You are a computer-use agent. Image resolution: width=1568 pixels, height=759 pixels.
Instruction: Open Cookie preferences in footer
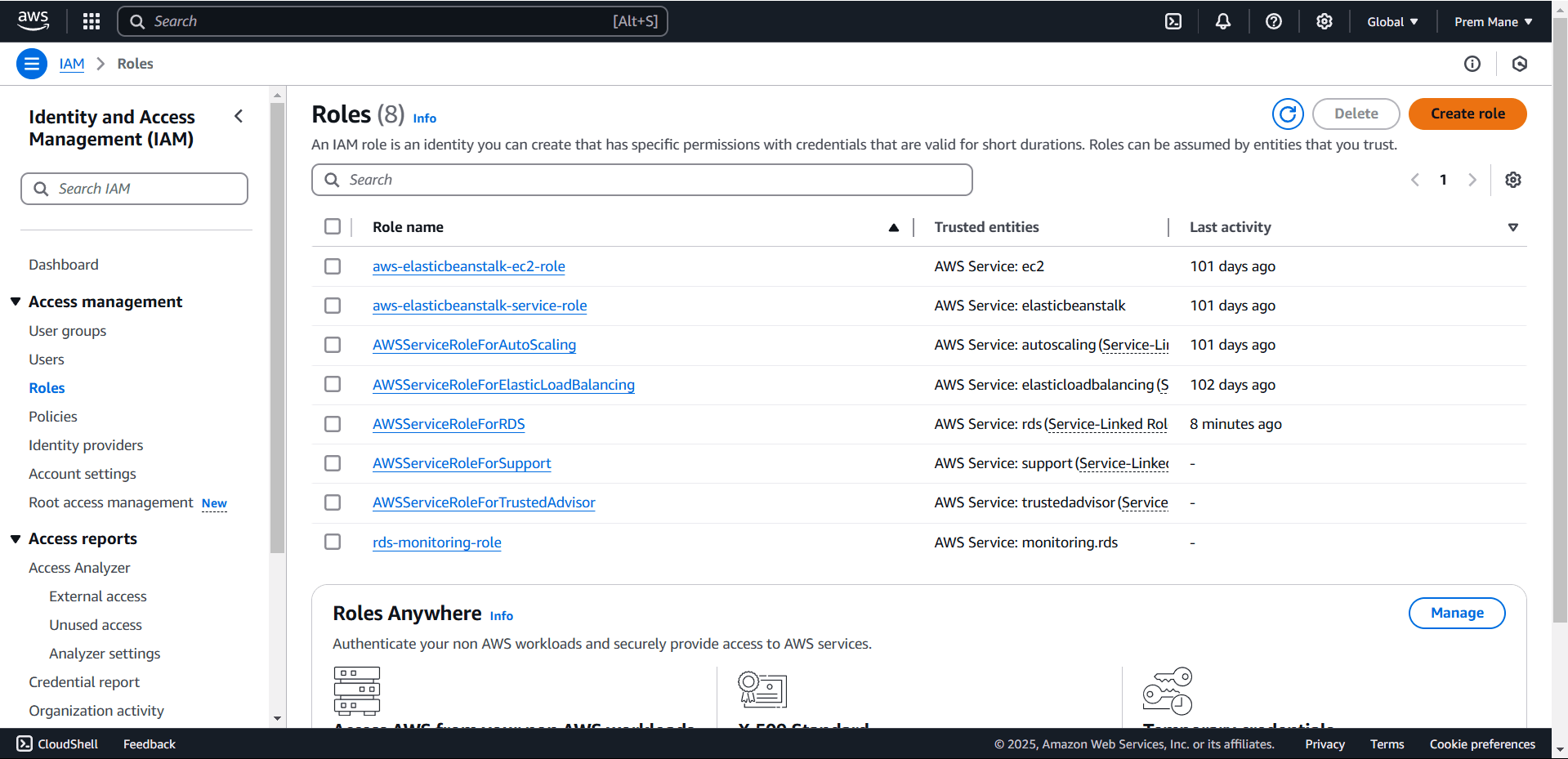1482,744
